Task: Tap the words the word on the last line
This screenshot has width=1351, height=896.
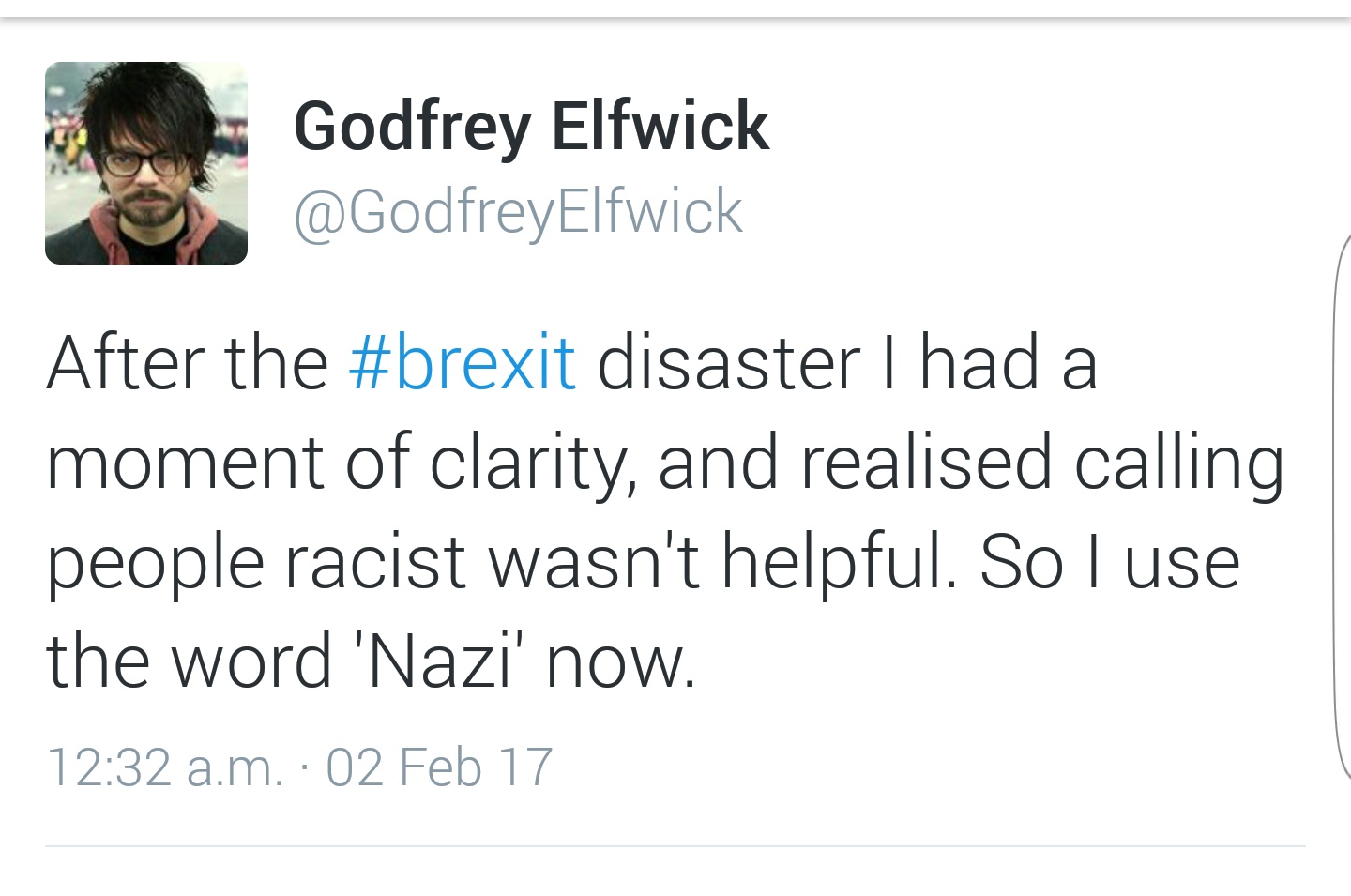Action: pos(189,661)
